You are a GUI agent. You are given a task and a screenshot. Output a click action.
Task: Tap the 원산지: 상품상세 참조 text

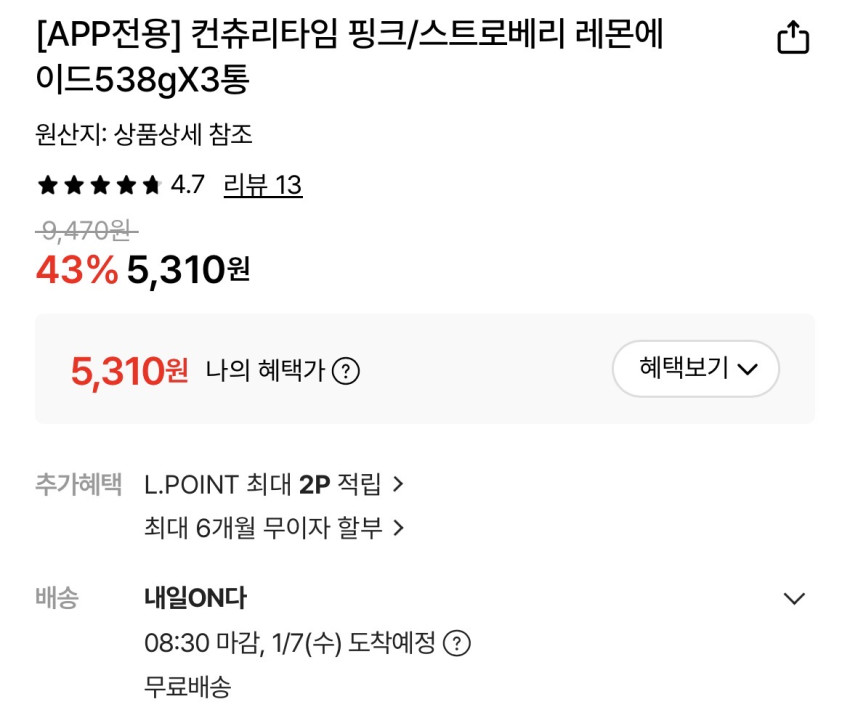(x=143, y=134)
